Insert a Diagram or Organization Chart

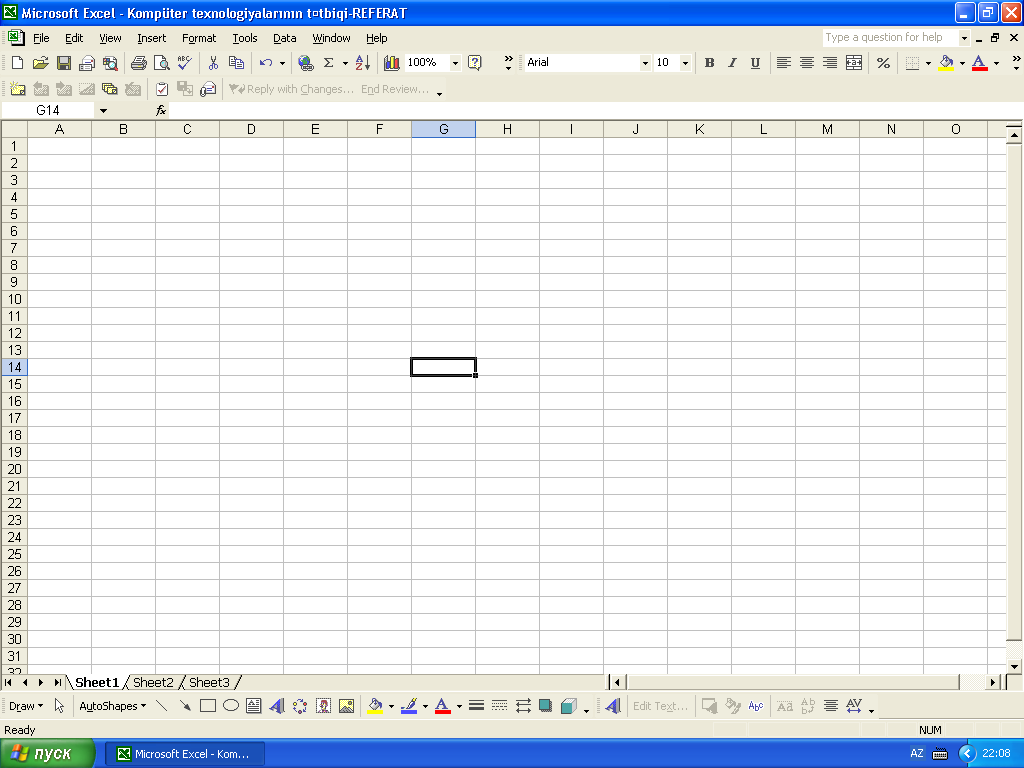pos(300,706)
